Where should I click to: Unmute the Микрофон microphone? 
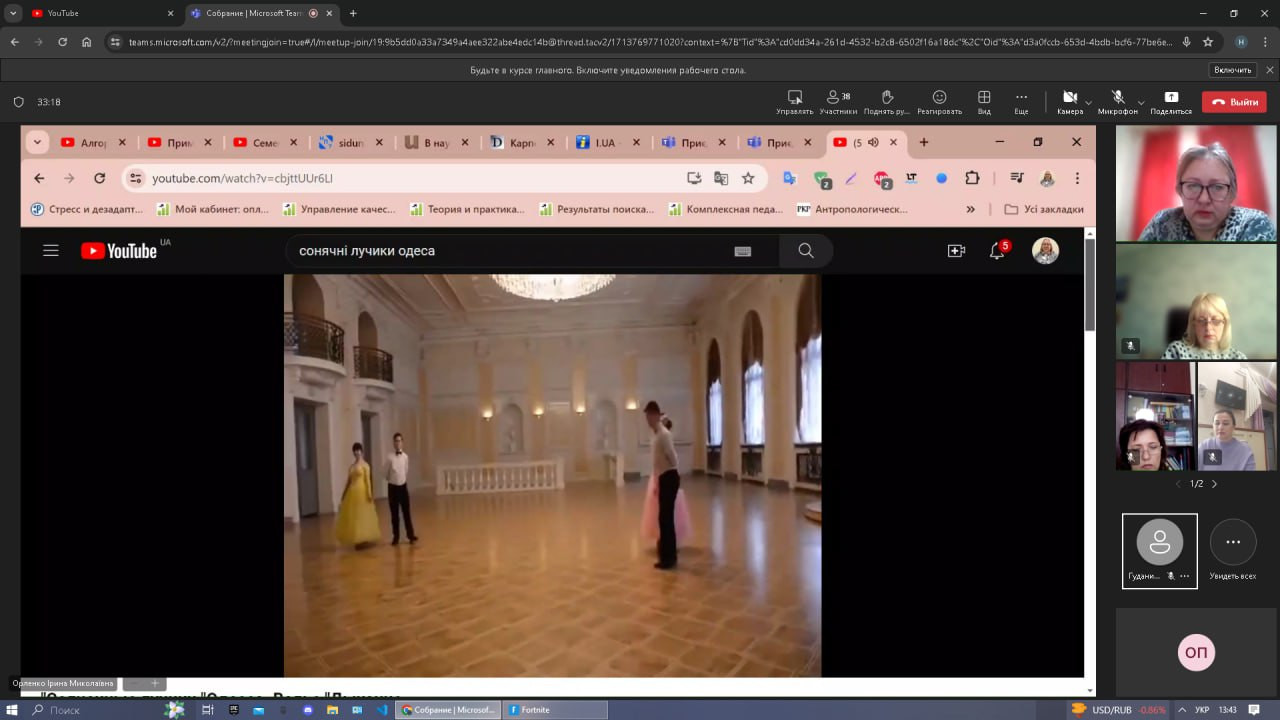pos(1118,98)
